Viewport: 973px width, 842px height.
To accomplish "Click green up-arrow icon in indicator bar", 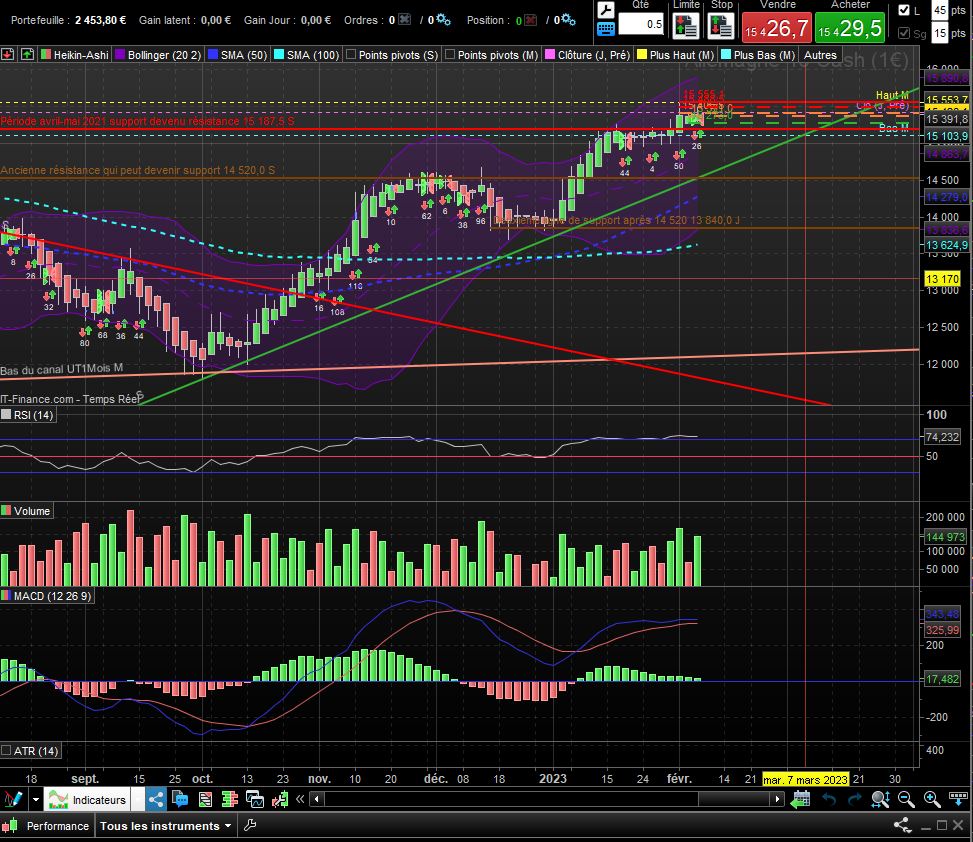I will click(27, 55).
